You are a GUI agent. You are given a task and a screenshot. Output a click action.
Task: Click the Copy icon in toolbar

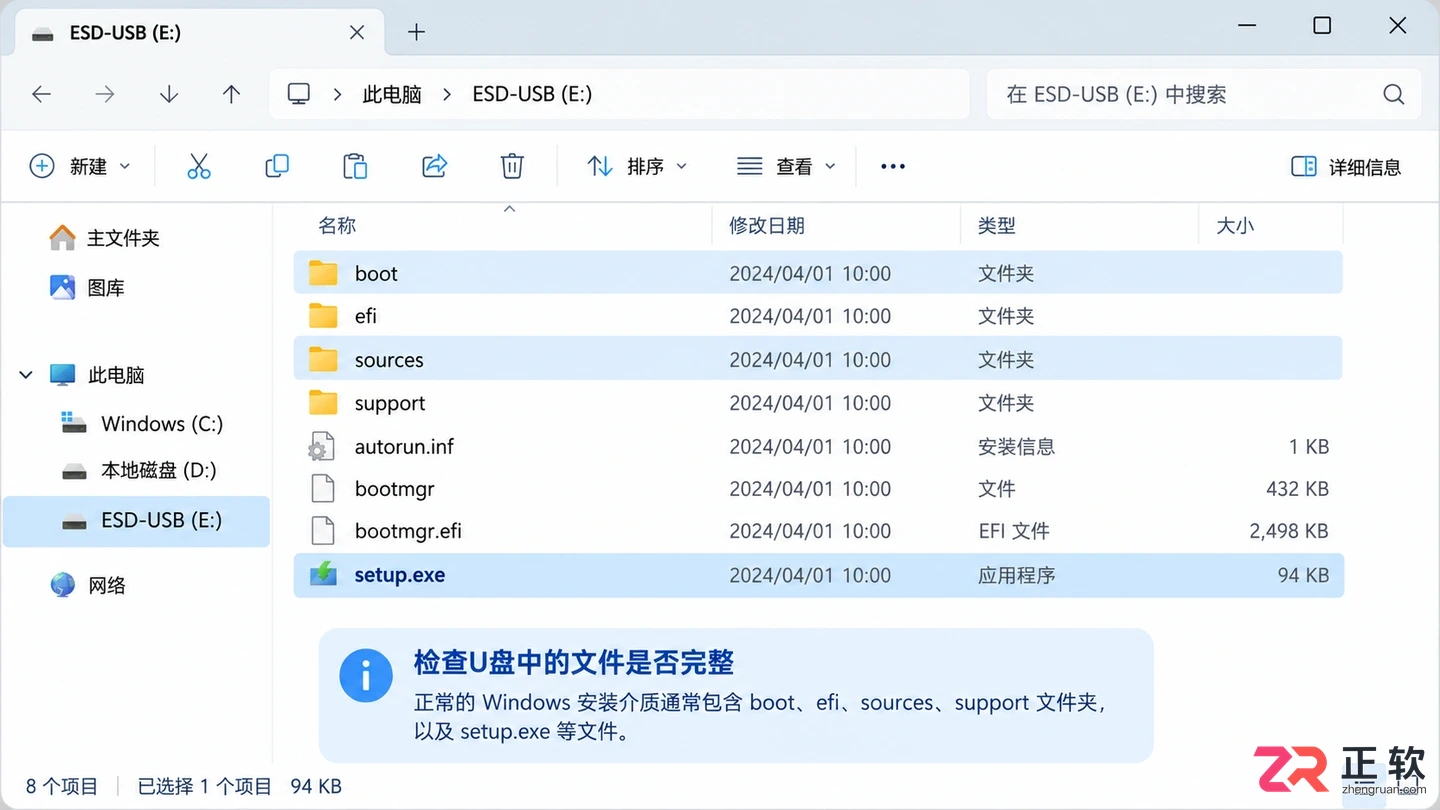277,166
